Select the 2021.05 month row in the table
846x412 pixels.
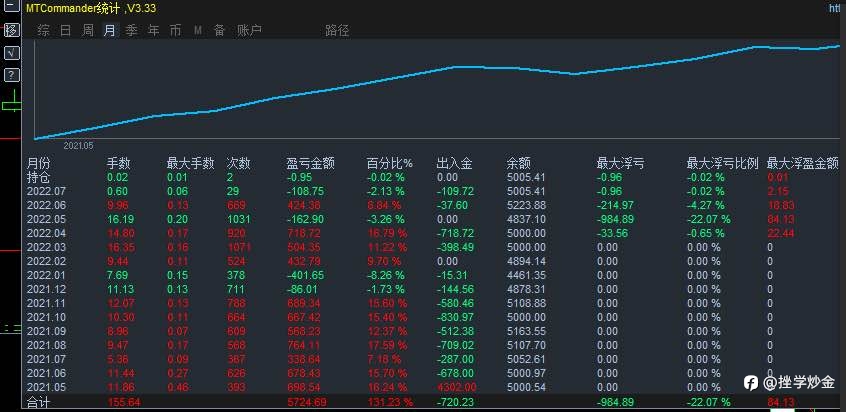pos(433,388)
